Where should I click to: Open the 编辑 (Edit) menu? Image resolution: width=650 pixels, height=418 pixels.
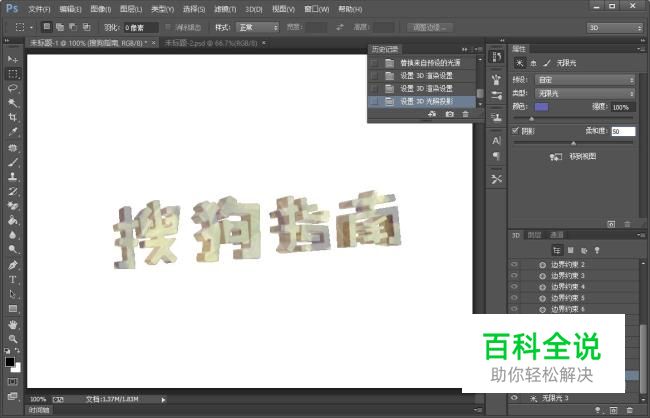(70, 9)
